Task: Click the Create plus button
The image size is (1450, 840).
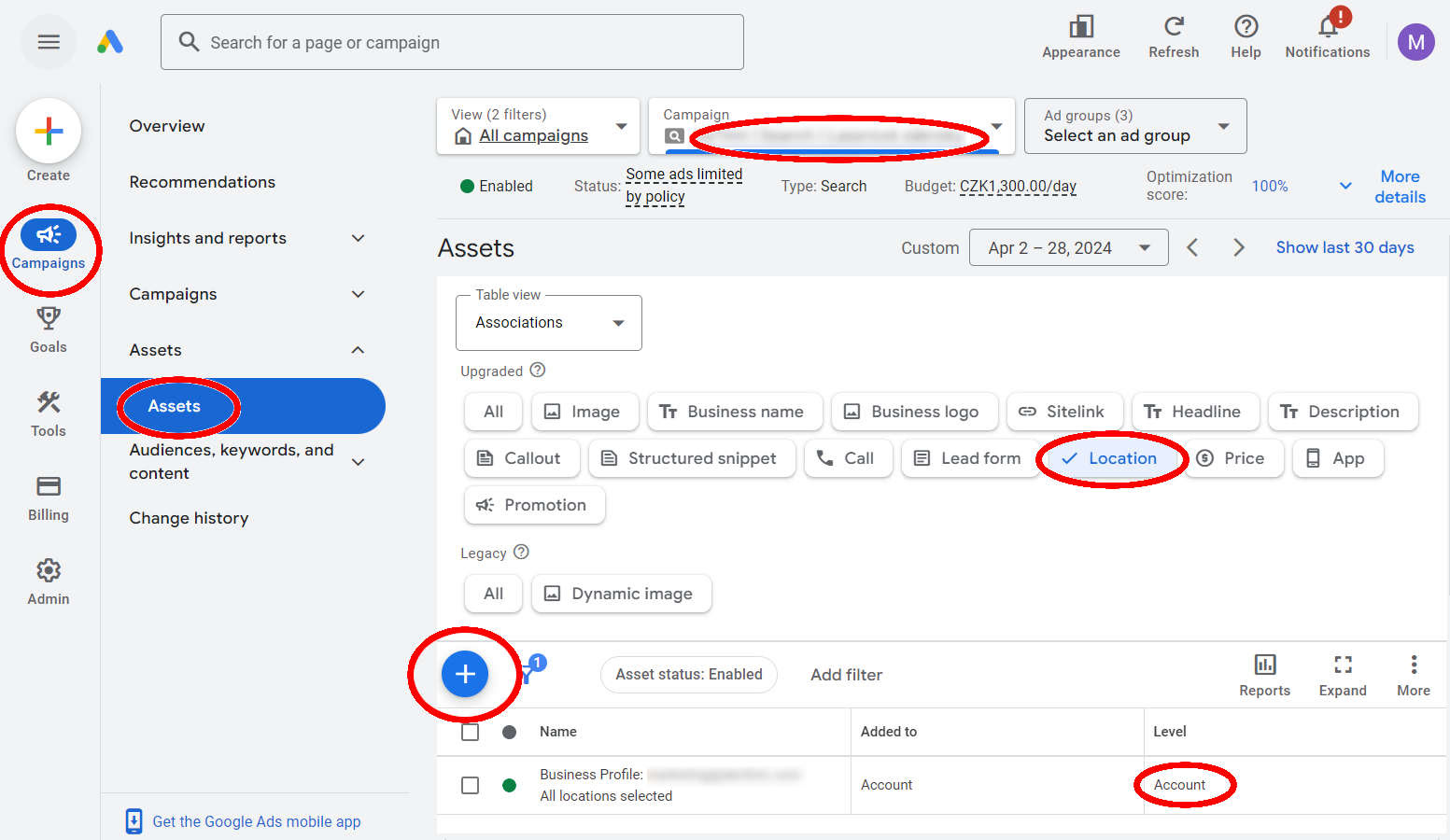Action: [x=49, y=132]
